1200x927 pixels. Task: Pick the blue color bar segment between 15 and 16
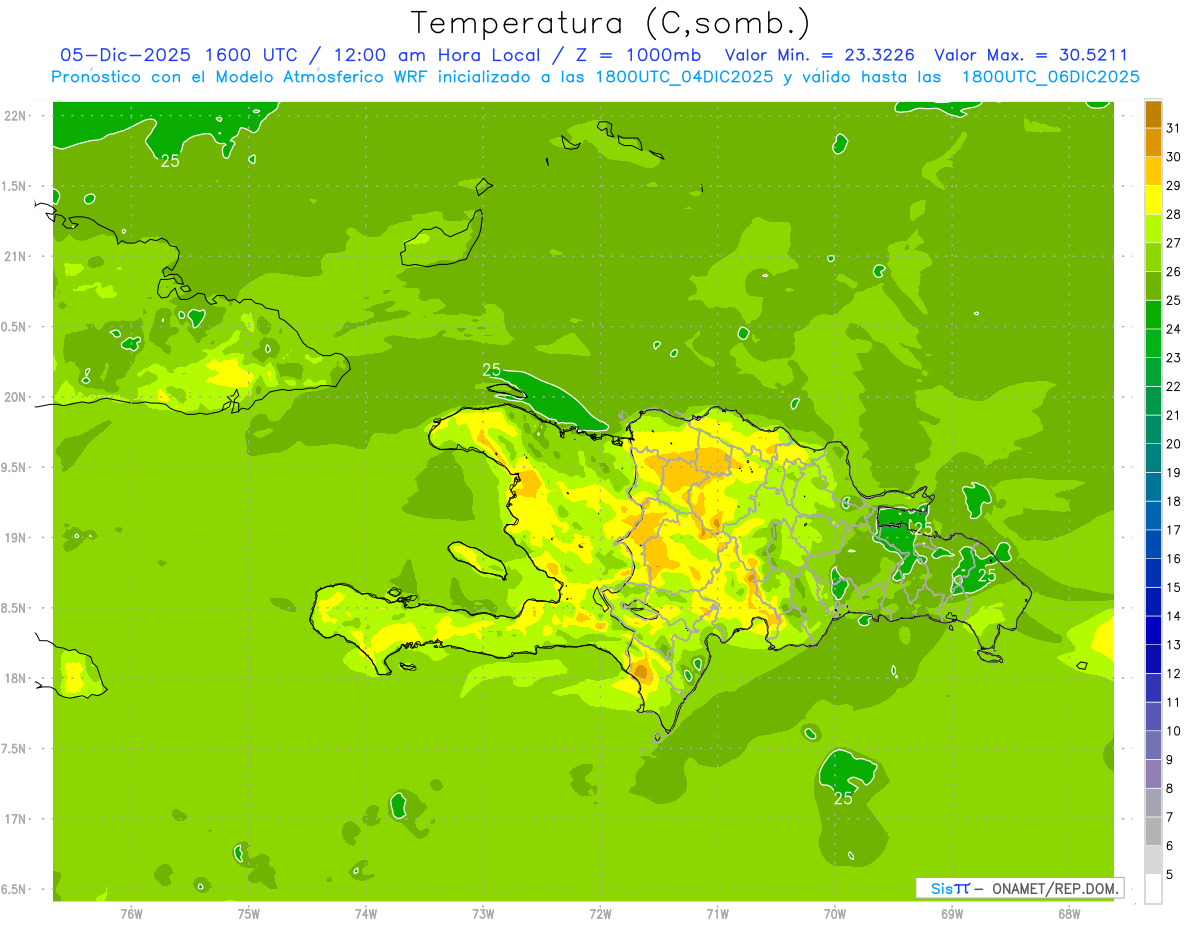(1153, 573)
